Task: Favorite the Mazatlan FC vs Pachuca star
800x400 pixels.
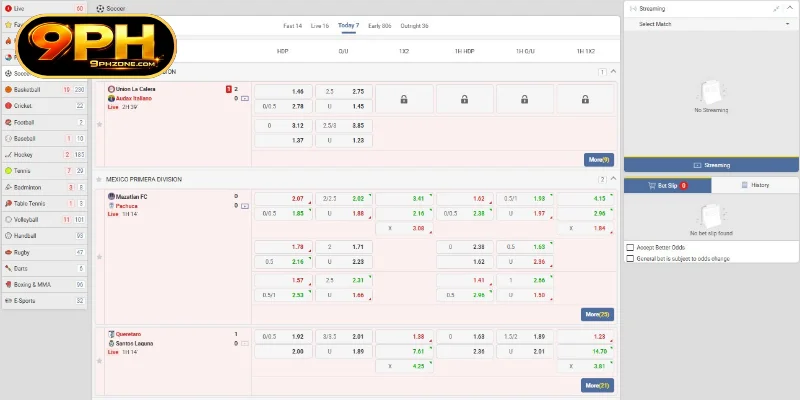Action: click(x=99, y=257)
